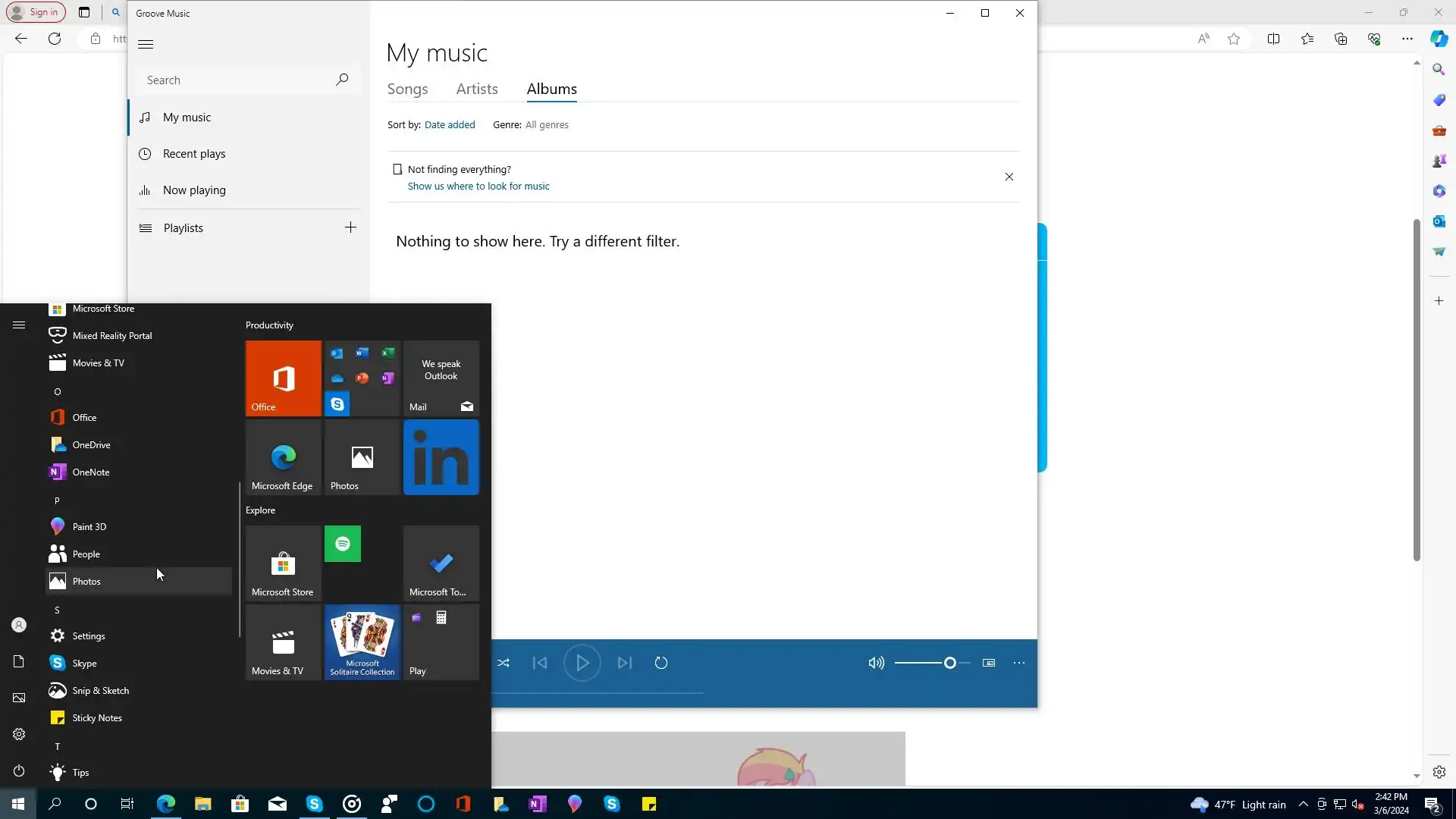Screen dimensions: 1456x819
Task: Open Spotify tile in Start menu
Action: pos(343,544)
